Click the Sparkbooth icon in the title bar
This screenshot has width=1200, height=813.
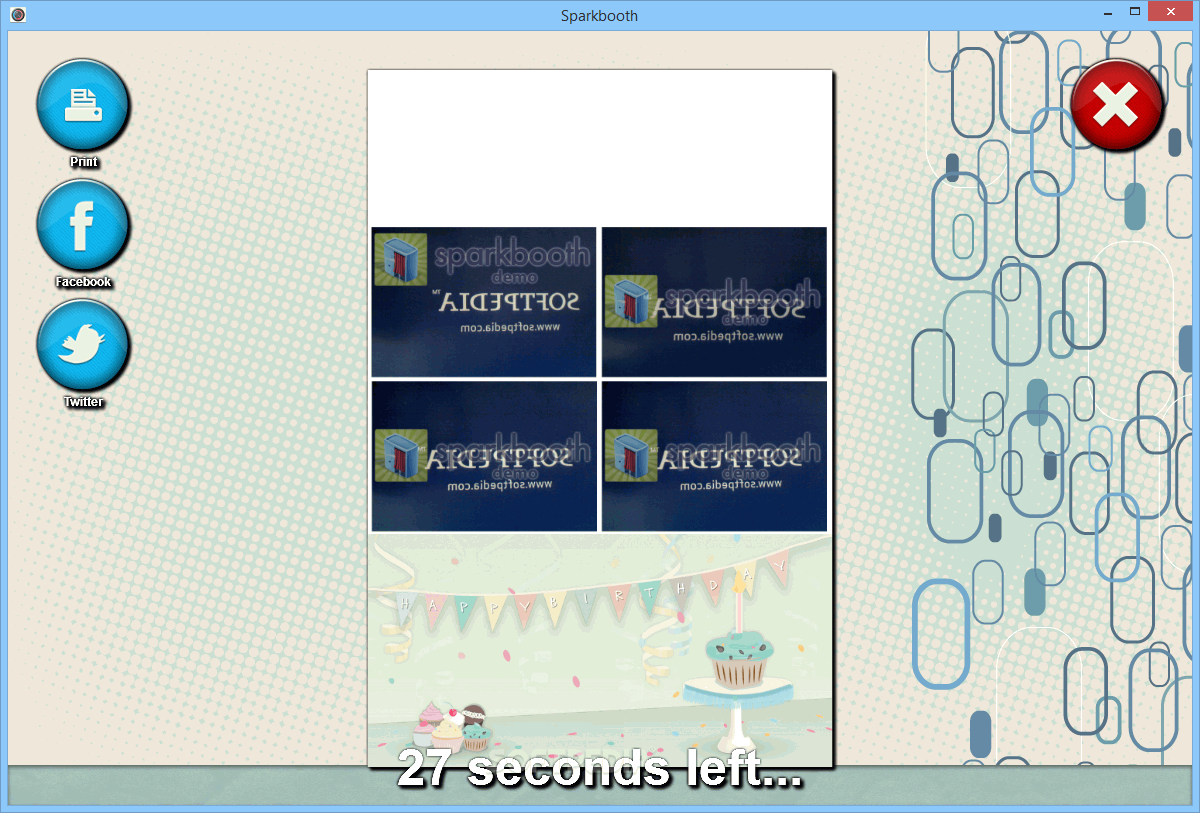(16, 15)
